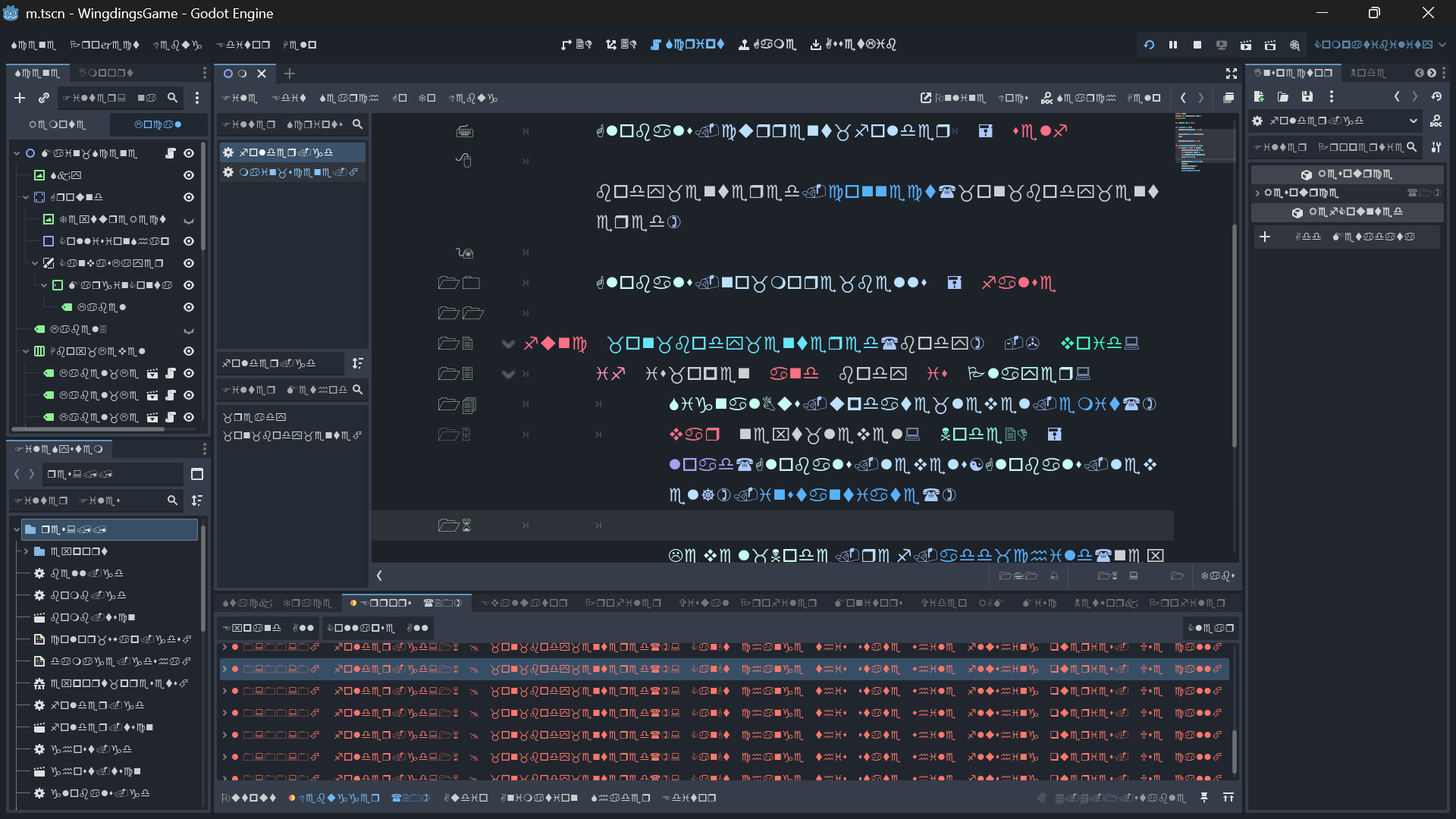Open the Project menu

105,45
